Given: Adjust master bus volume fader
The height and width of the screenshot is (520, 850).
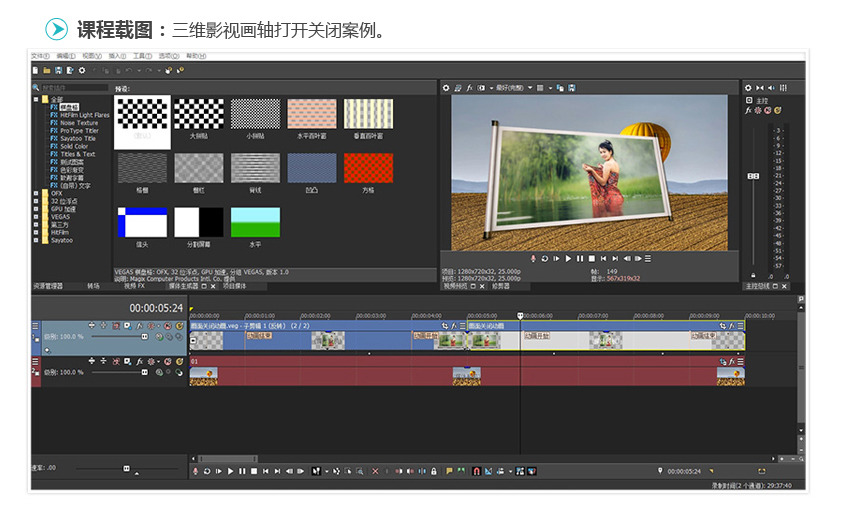Looking at the screenshot, I should 753,176.
